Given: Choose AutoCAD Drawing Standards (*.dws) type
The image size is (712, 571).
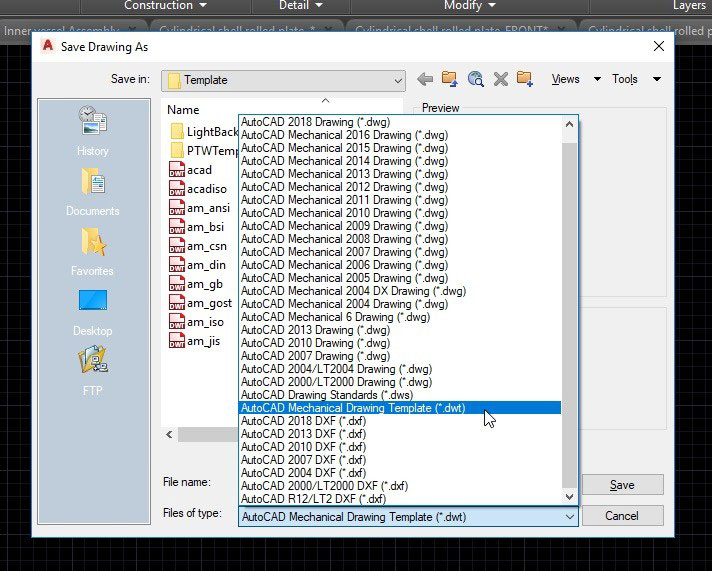Looking at the screenshot, I should point(400,395).
